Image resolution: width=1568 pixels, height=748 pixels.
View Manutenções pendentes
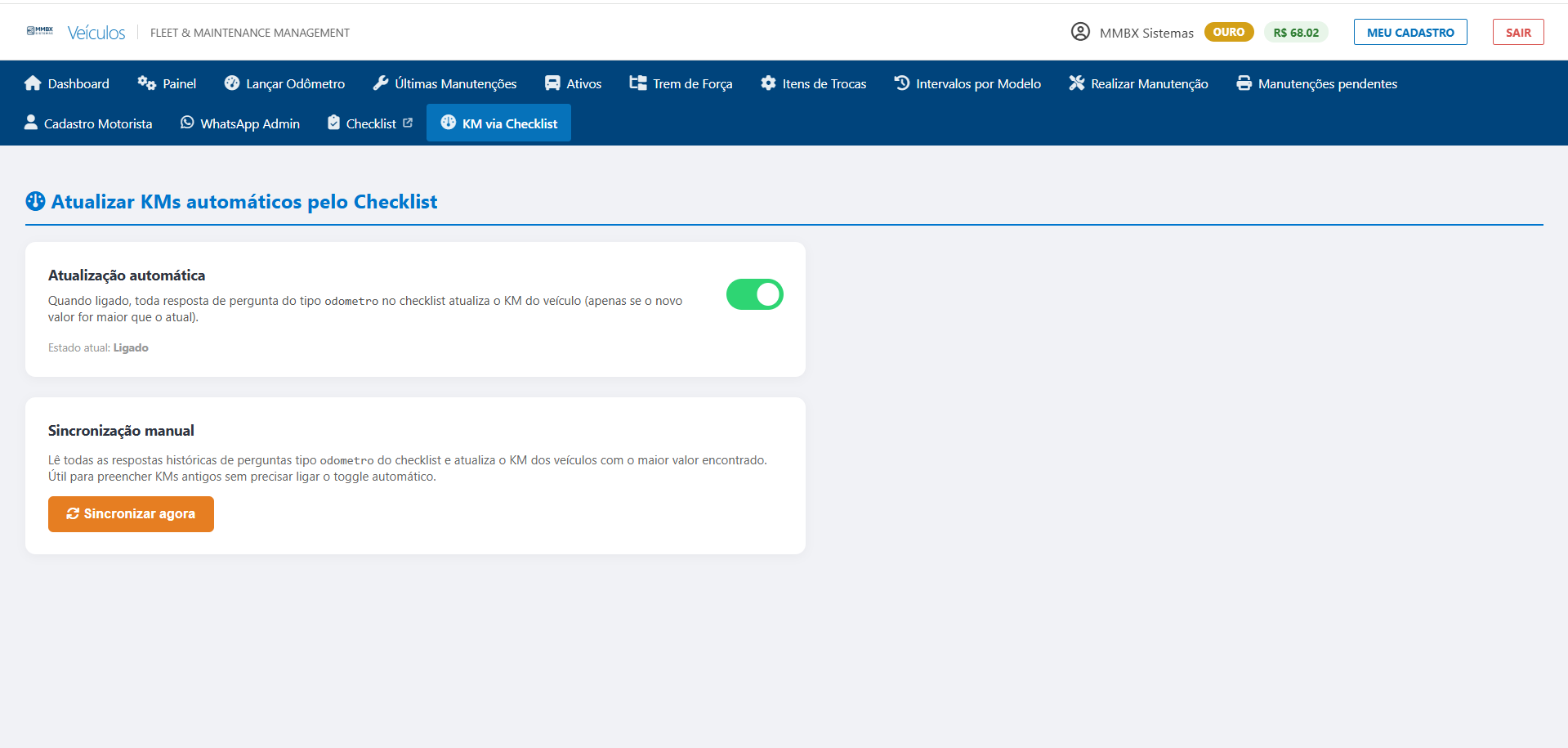(x=1316, y=83)
